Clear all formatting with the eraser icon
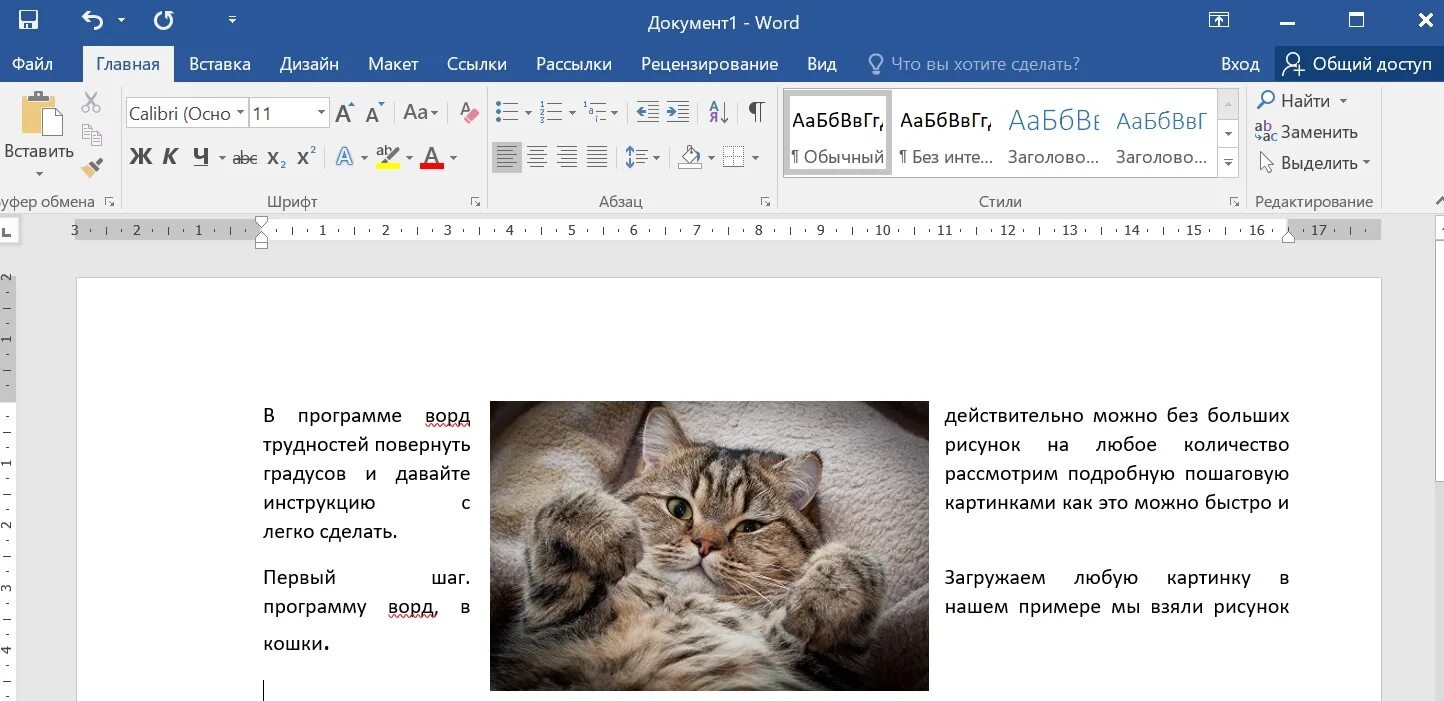 click(x=468, y=113)
